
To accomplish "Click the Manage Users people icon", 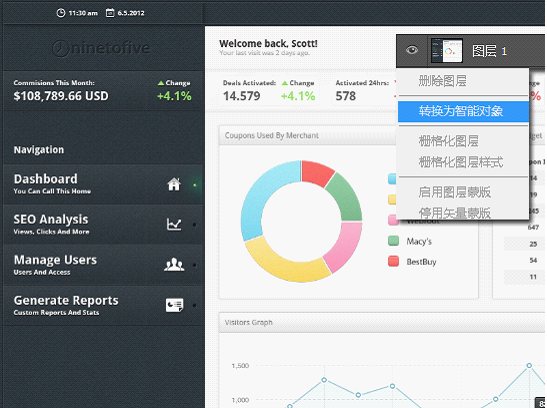I will point(174,265).
